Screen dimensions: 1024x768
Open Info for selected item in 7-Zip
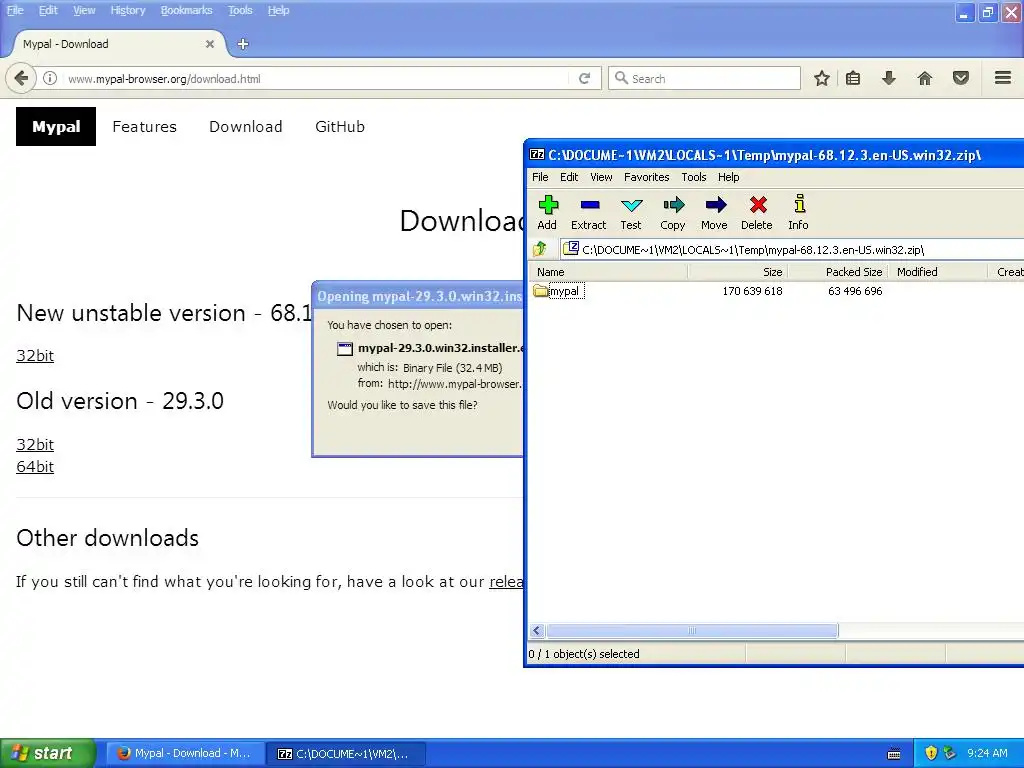coord(799,213)
